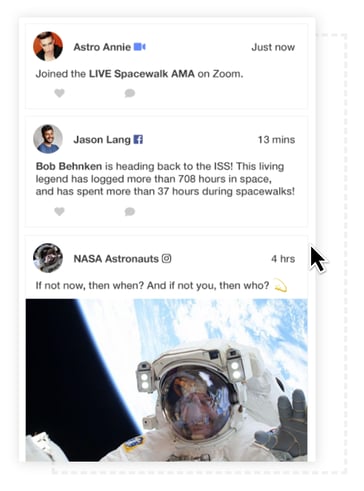This screenshot has height=491, width=364.
Task: Like Astro Annie's post with heart icon
Action: 59,93
